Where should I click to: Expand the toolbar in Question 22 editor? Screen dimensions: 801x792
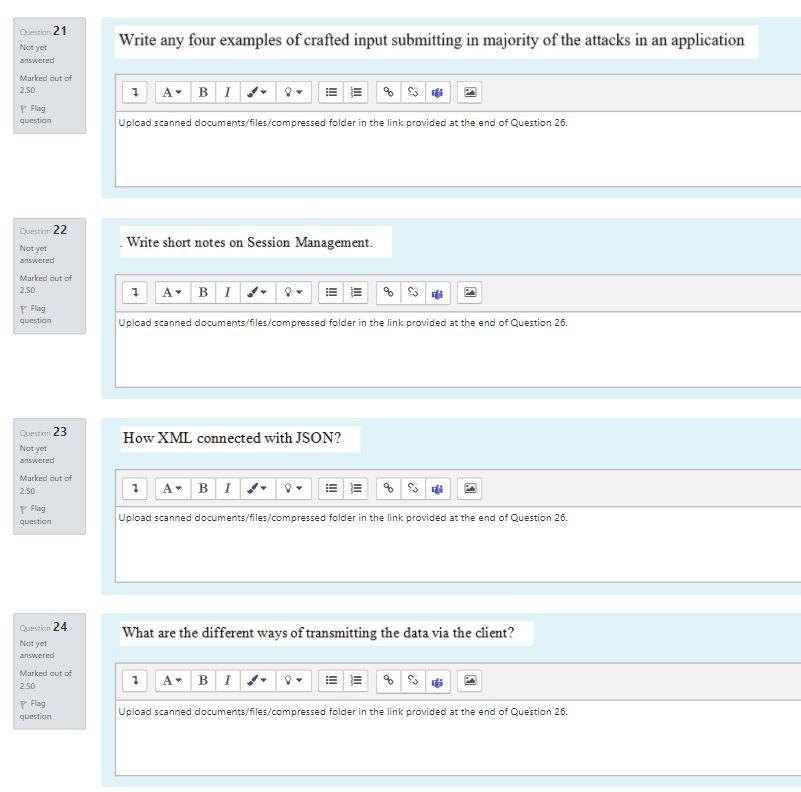[x=135, y=292]
